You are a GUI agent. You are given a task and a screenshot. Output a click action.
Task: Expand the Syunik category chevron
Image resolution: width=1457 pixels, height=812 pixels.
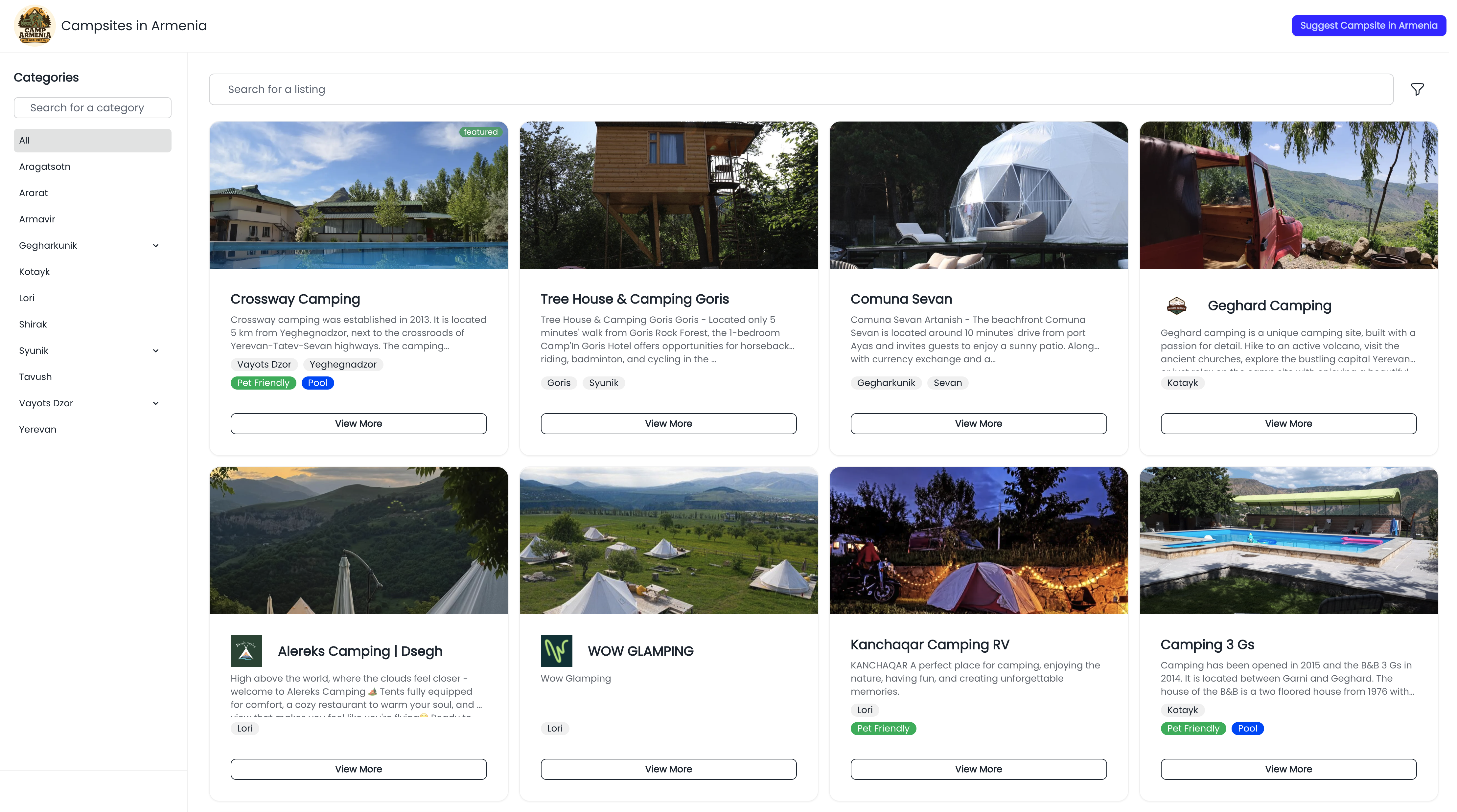(x=155, y=350)
